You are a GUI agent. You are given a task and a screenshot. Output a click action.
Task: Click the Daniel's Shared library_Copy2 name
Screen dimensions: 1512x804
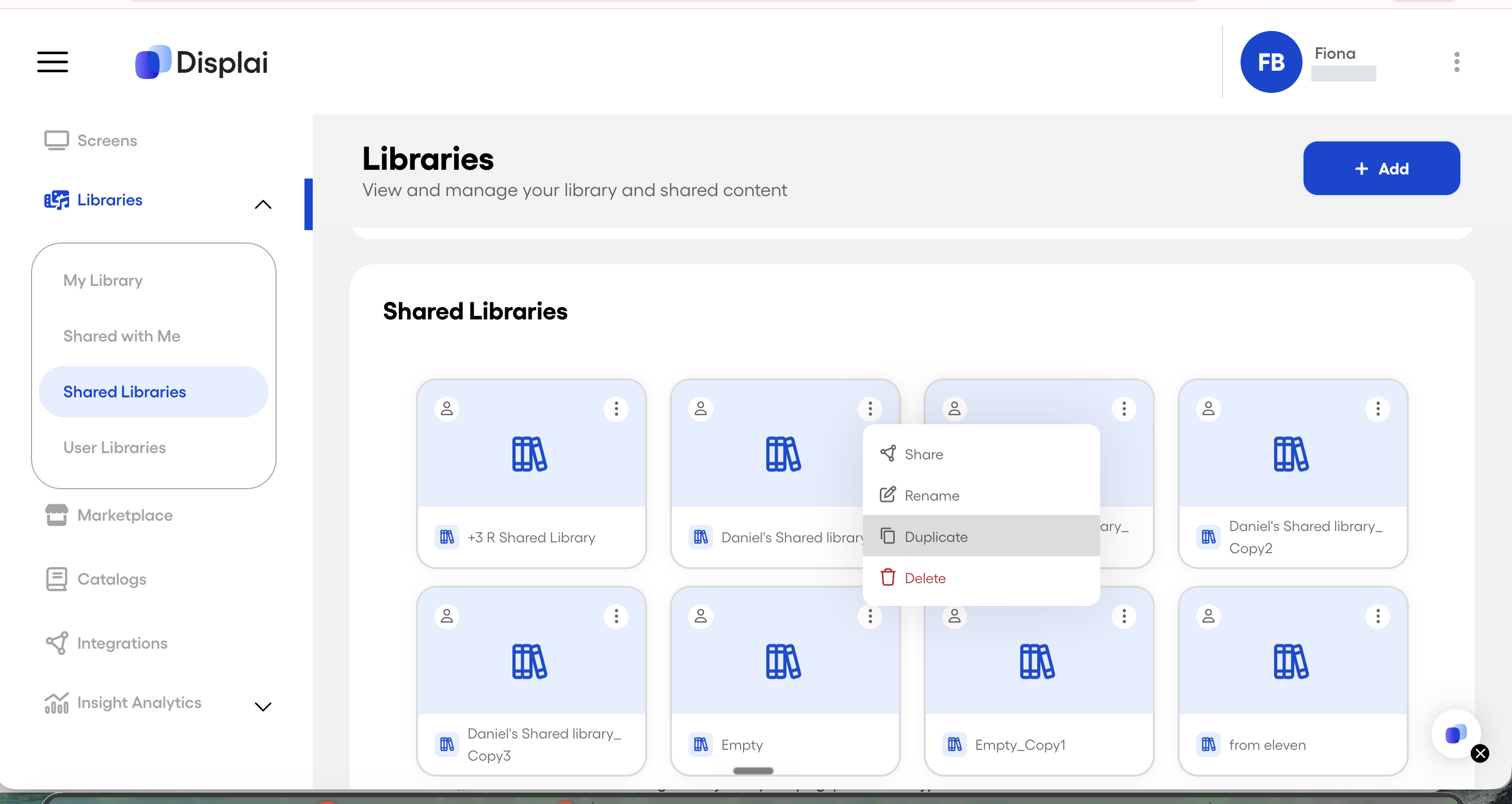click(1306, 537)
